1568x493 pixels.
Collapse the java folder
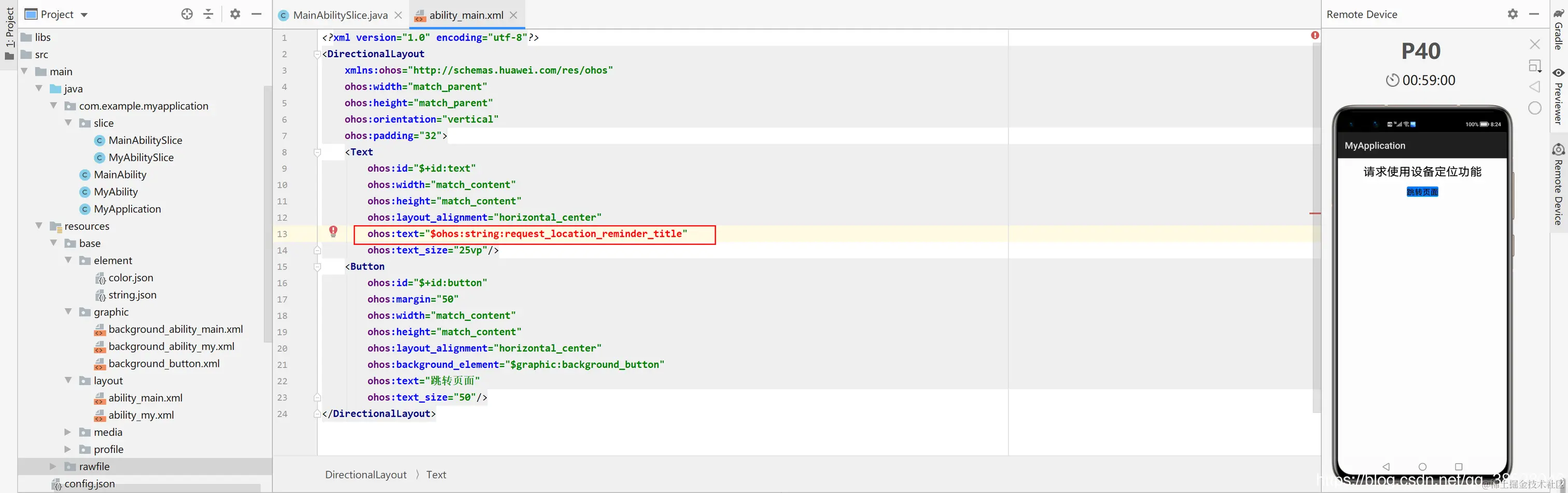point(39,88)
